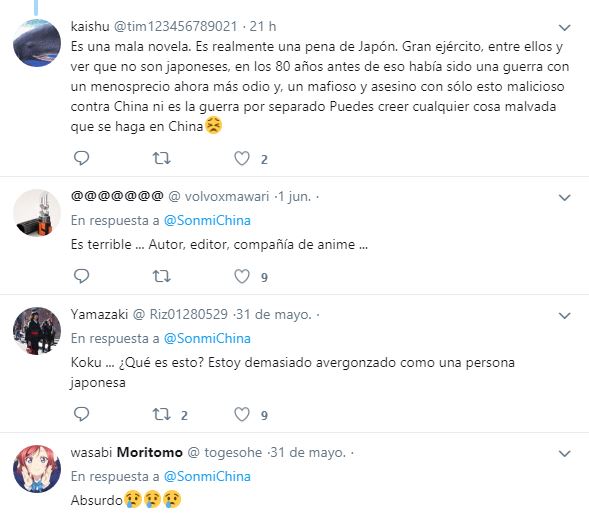Open options chevron on wasabi Moritomo's tweet
This screenshot has width=589, height=517.
coord(564,454)
